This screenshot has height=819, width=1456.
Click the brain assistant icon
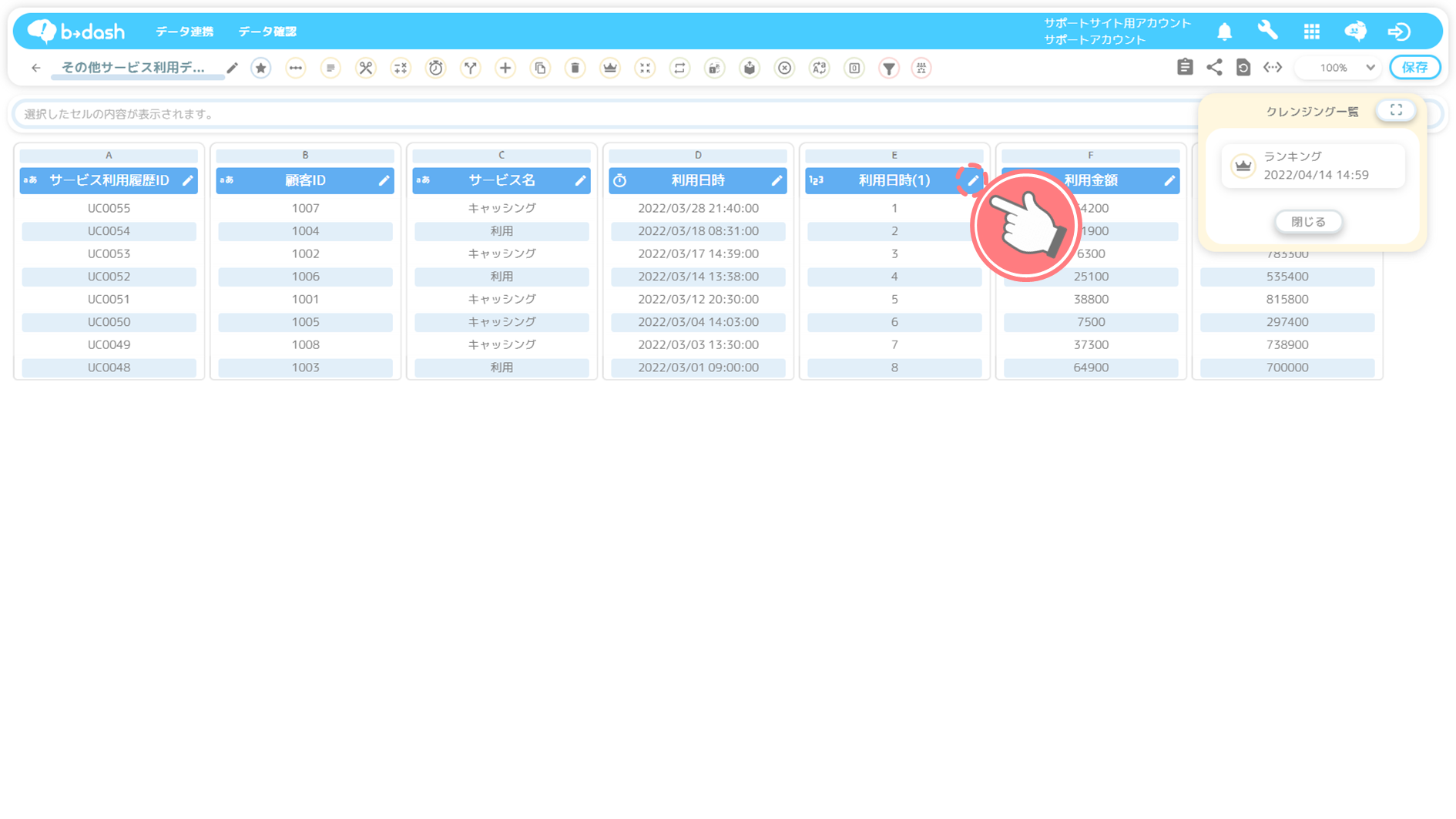pyautogui.click(x=1356, y=31)
